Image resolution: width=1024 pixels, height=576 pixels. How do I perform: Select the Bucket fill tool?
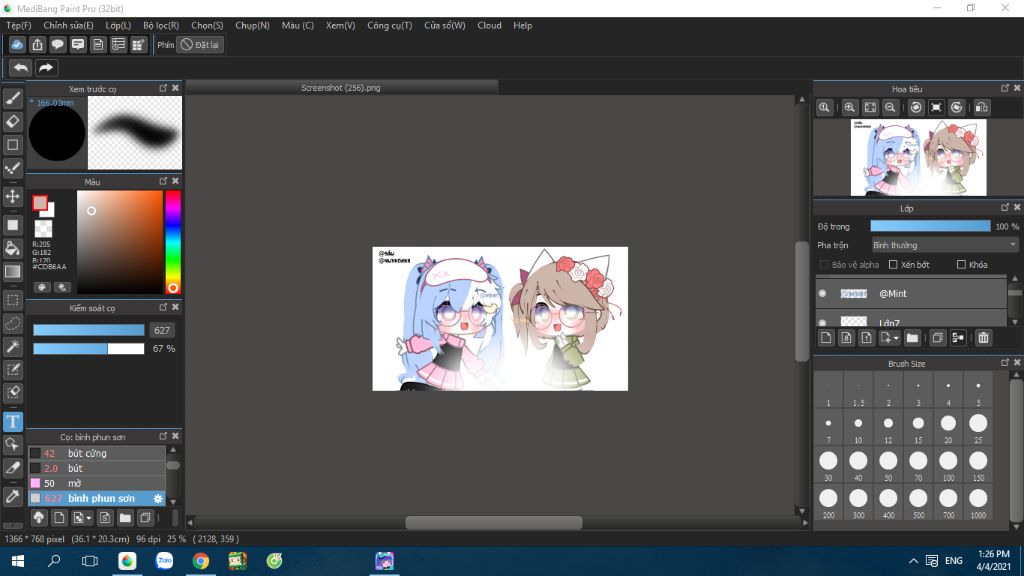[x=12, y=248]
